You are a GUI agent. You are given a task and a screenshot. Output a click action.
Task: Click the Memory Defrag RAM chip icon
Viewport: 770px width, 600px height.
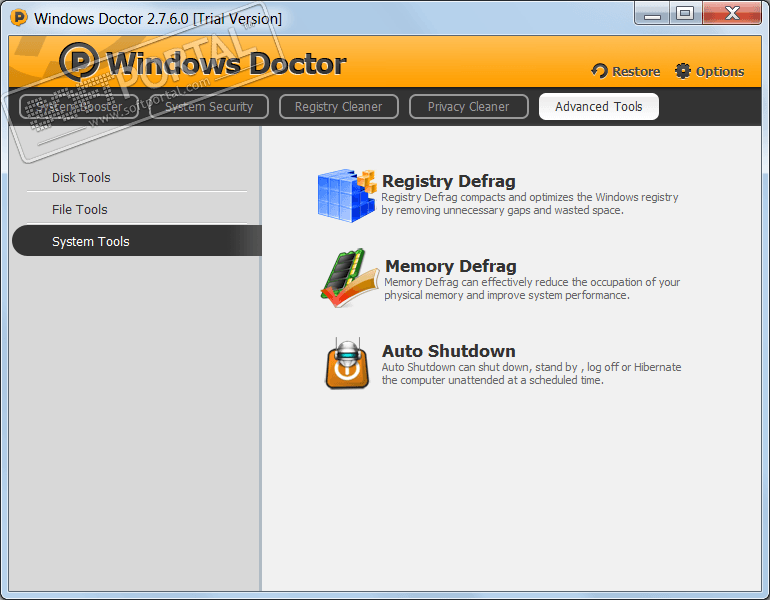[x=349, y=278]
